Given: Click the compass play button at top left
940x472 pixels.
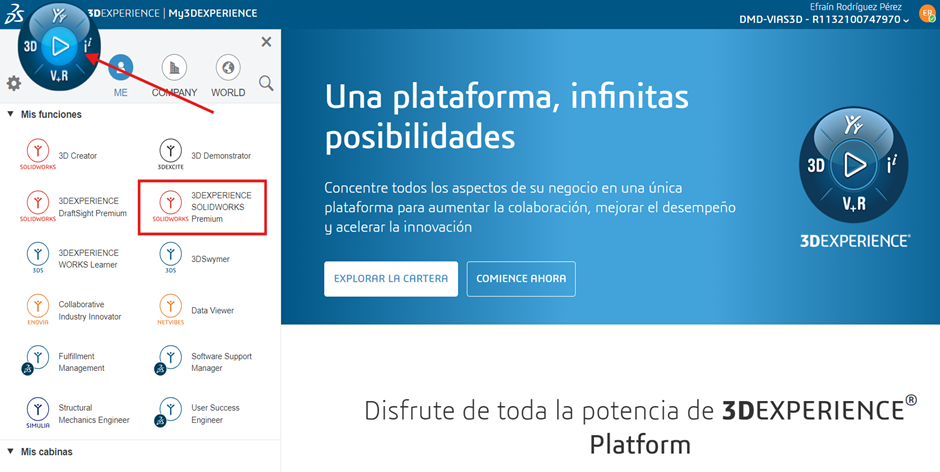Looking at the screenshot, I should (59, 46).
